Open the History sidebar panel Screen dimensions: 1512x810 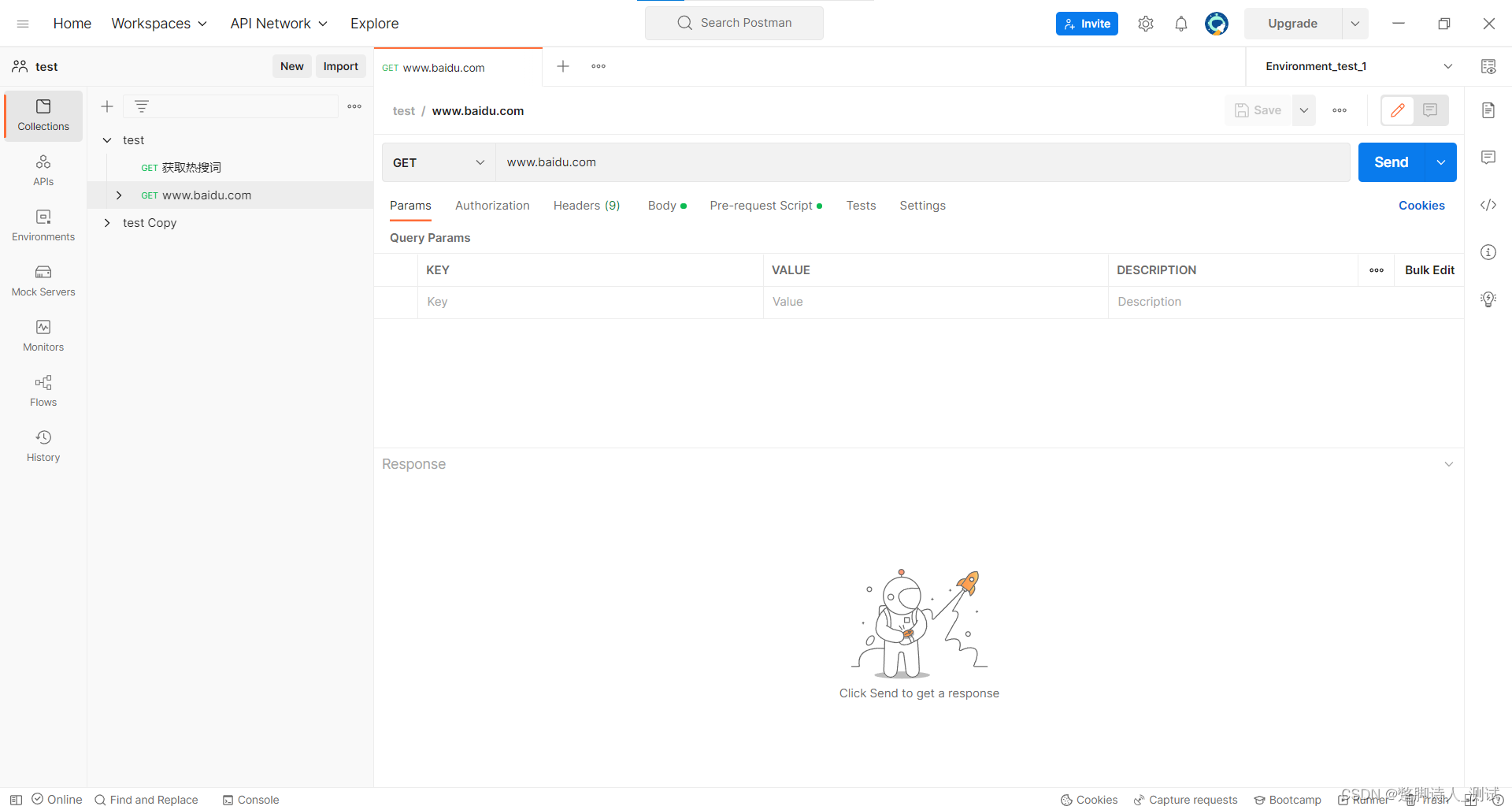point(43,446)
